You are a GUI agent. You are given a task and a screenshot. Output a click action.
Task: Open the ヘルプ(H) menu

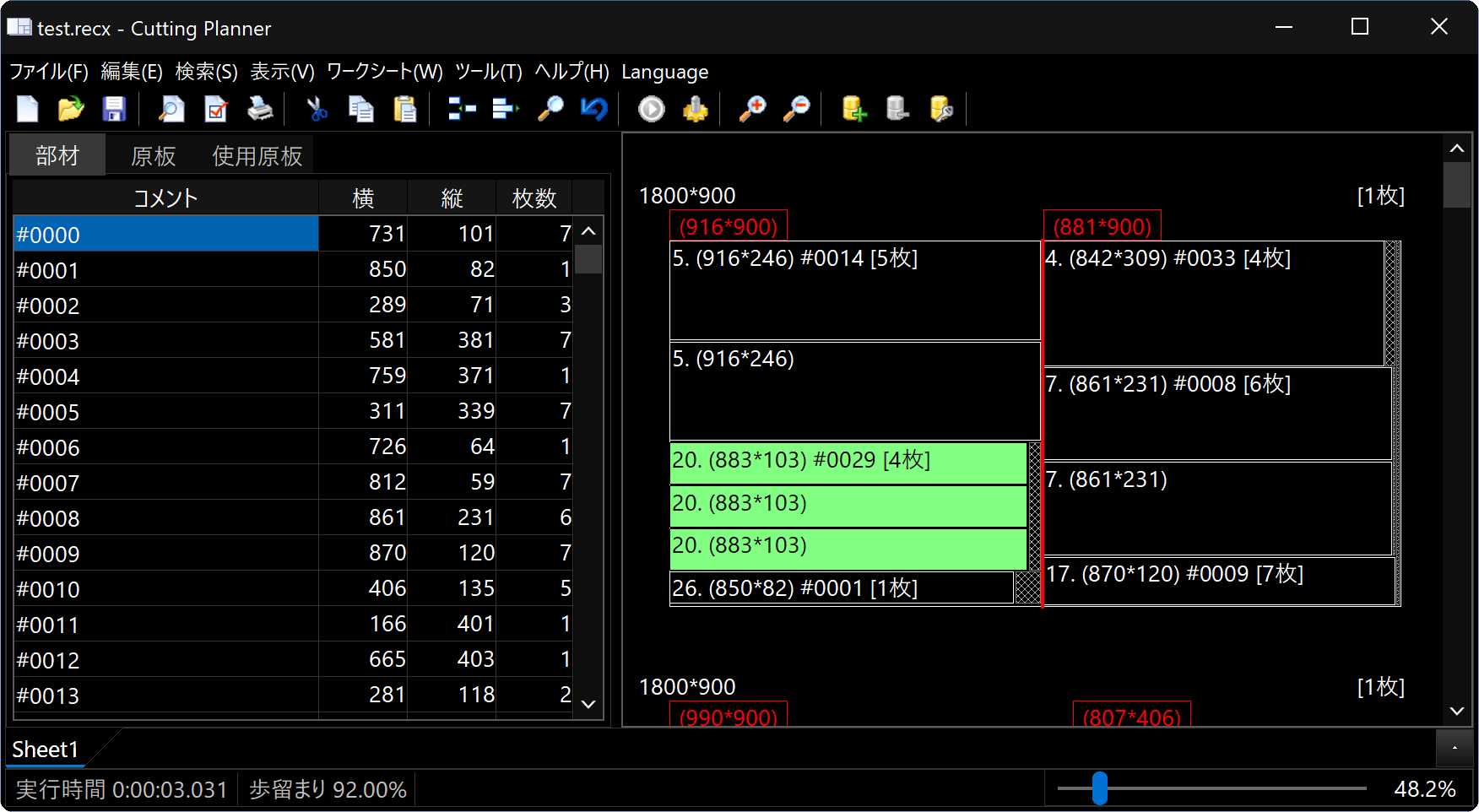tap(572, 72)
